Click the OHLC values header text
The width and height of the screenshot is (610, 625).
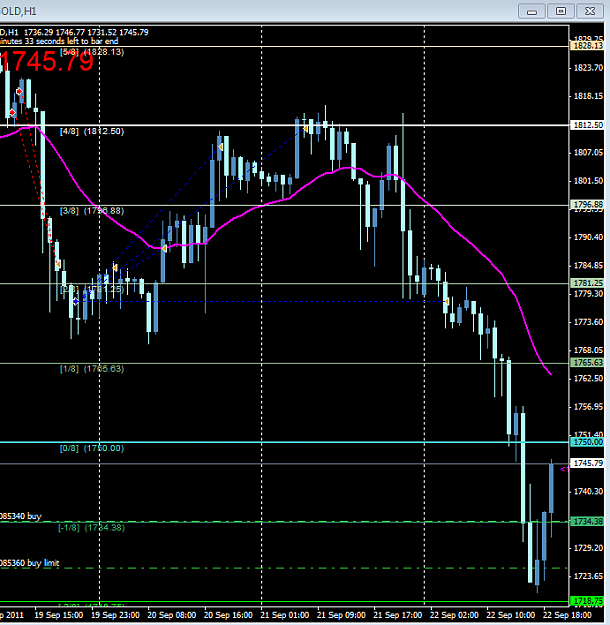tap(86, 32)
